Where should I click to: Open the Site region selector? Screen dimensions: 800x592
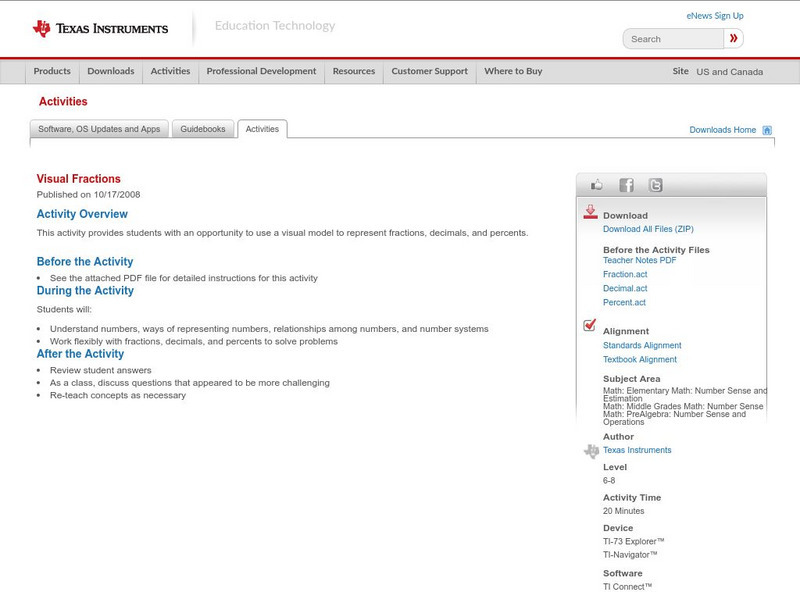[729, 72]
